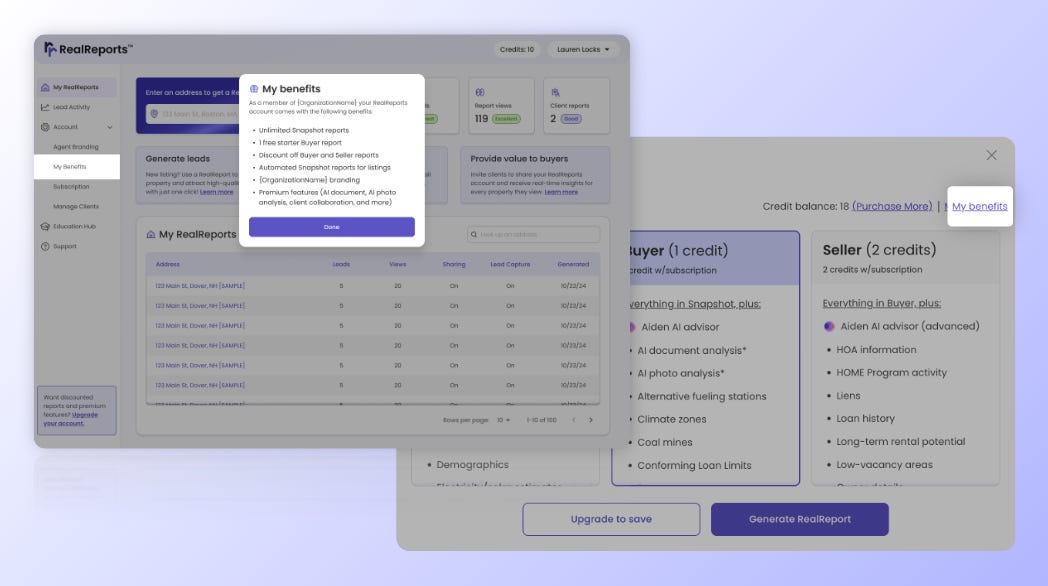Click the Lead Capture column header

tap(510, 265)
